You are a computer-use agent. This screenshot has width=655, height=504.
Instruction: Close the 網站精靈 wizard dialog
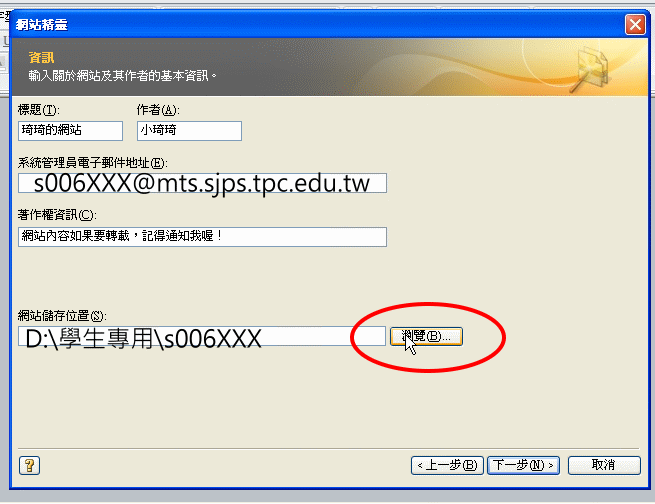tap(635, 25)
